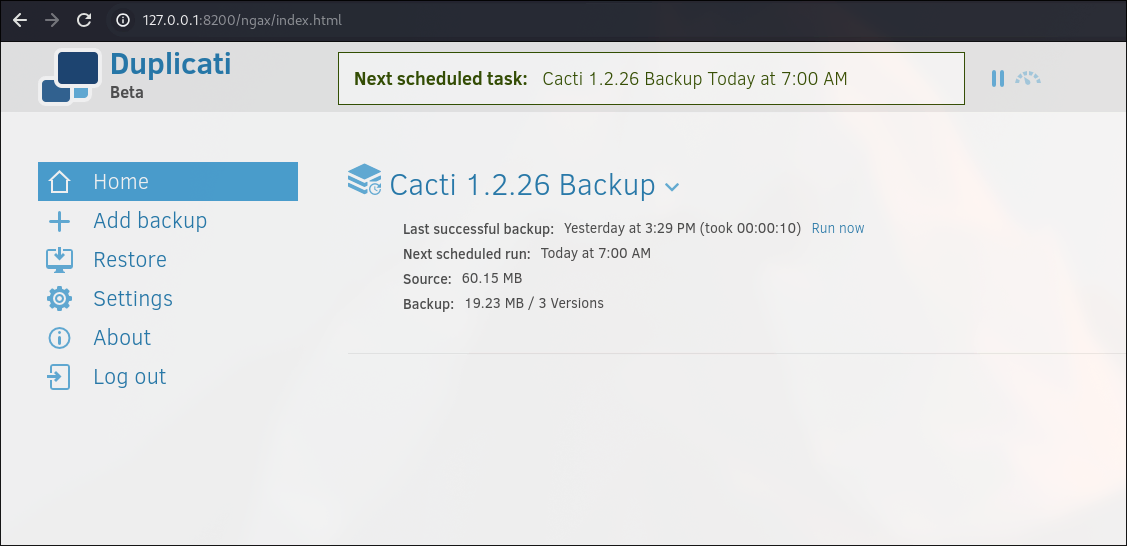The image size is (1127, 546).
Task: Click the Home house icon
Action: 60,182
